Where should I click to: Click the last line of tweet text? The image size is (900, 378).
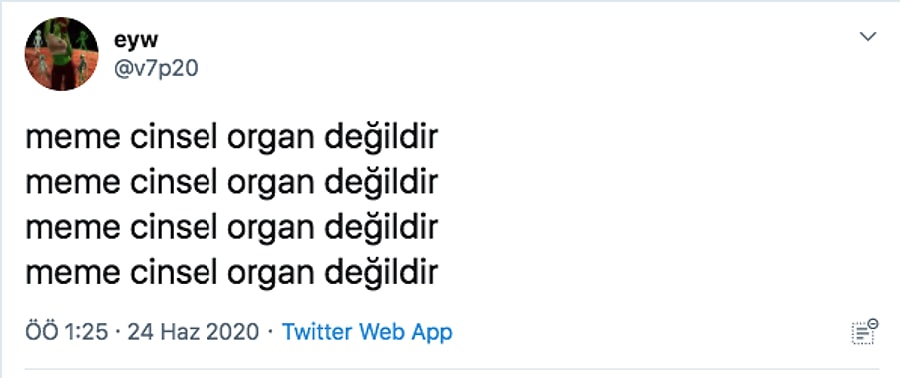point(232,273)
